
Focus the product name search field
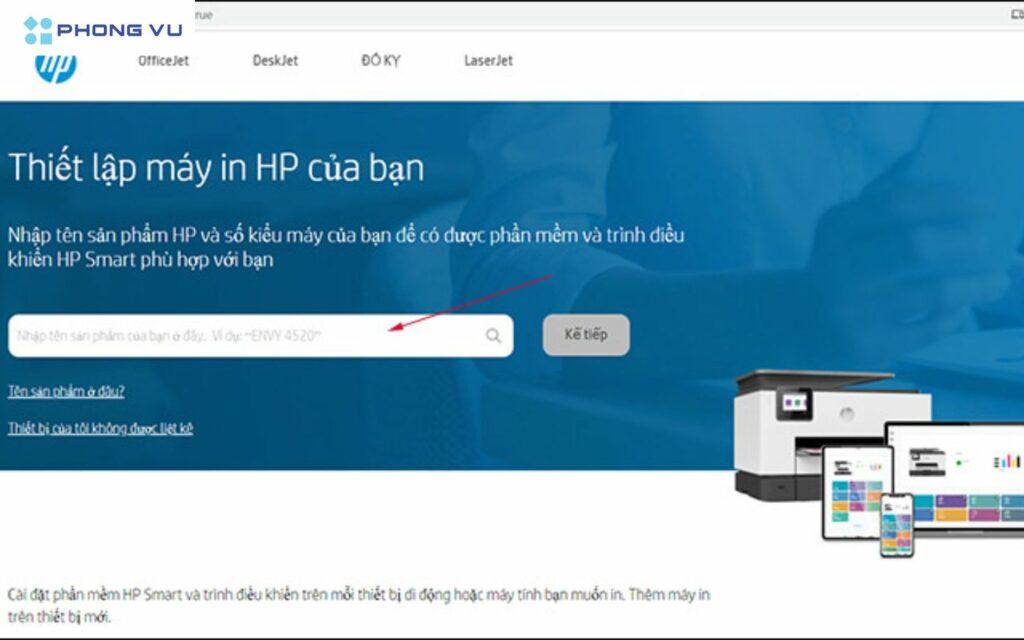[x=240, y=336]
